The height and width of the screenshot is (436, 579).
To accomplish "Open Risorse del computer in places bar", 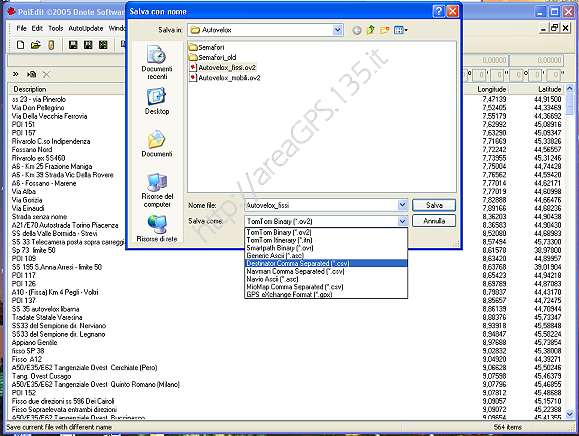I will [157, 190].
